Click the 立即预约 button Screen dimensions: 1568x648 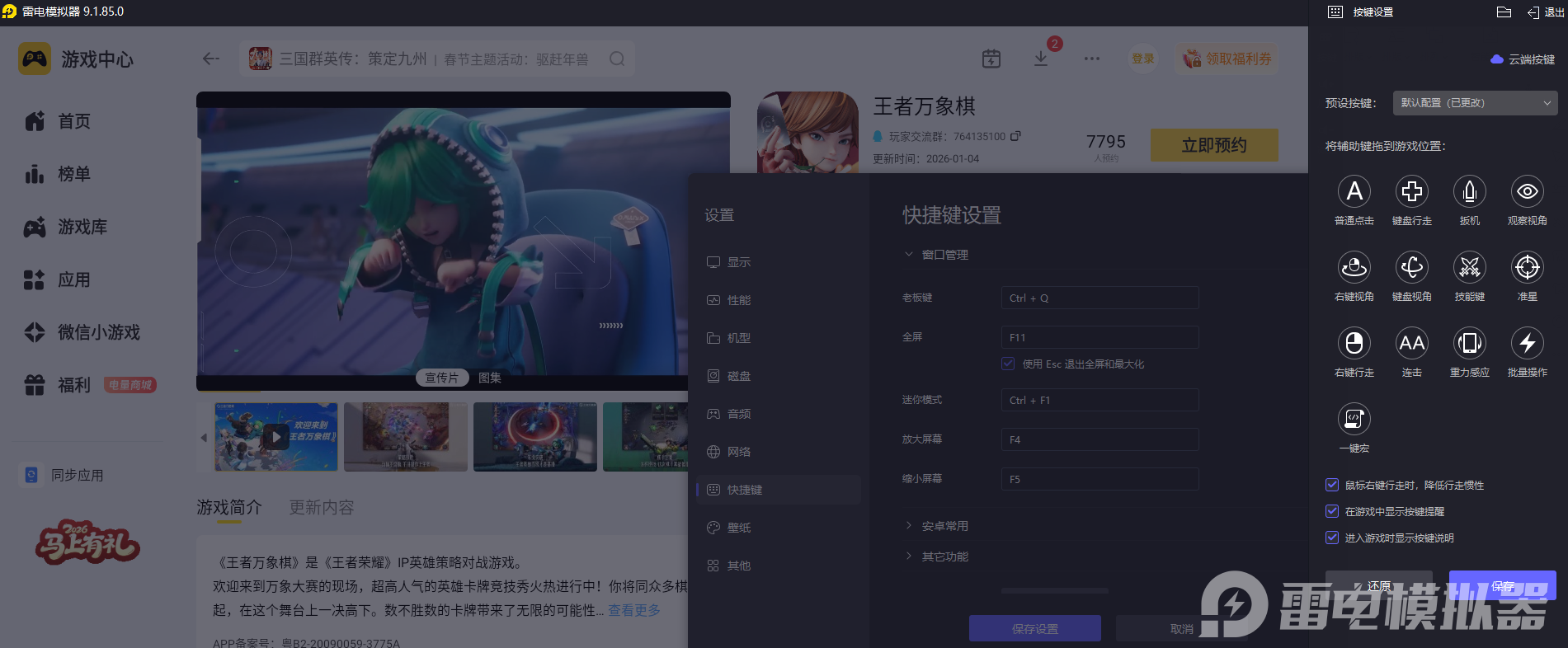pyautogui.click(x=1214, y=145)
